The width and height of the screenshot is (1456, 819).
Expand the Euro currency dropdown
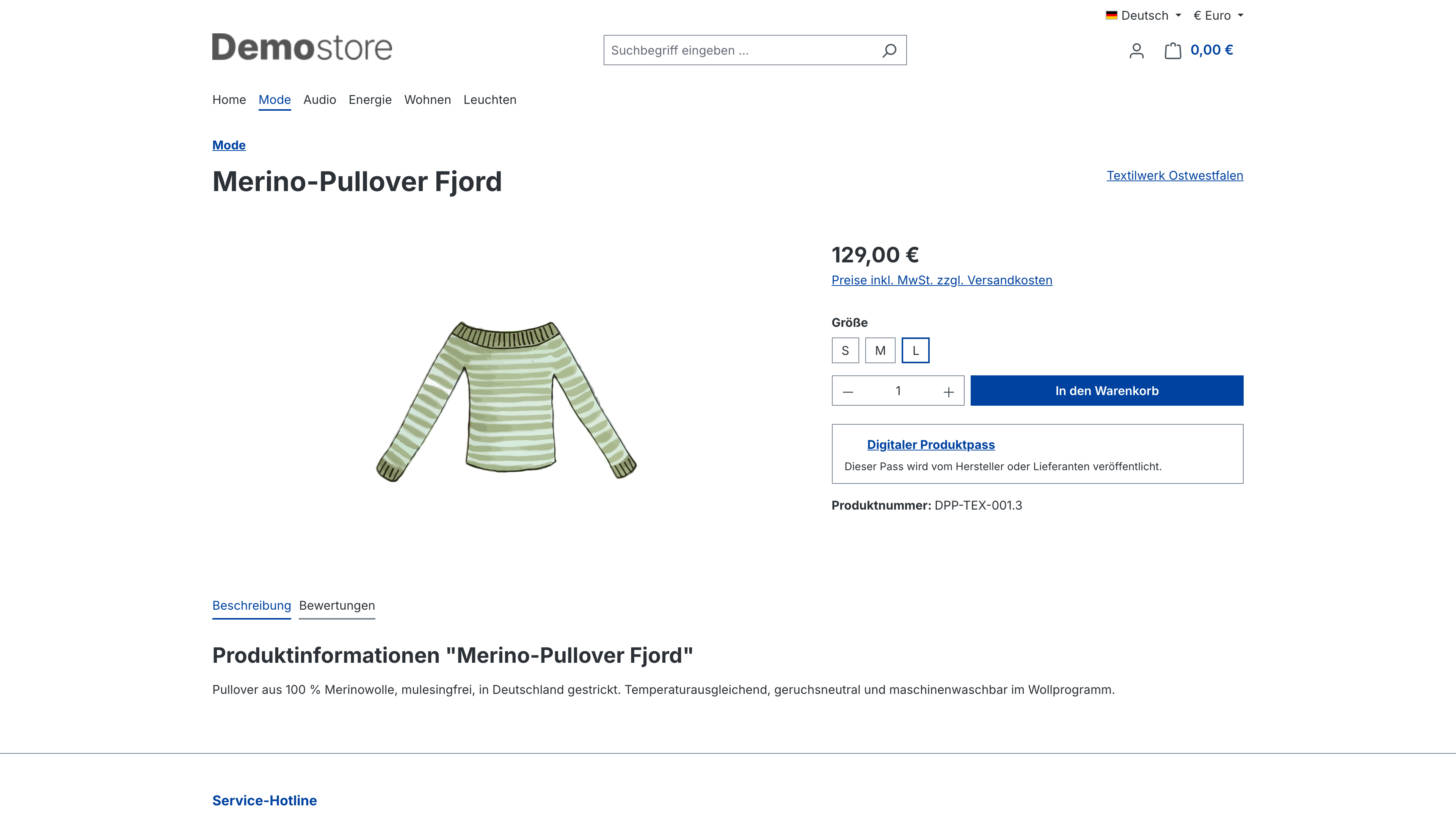pyautogui.click(x=1218, y=15)
